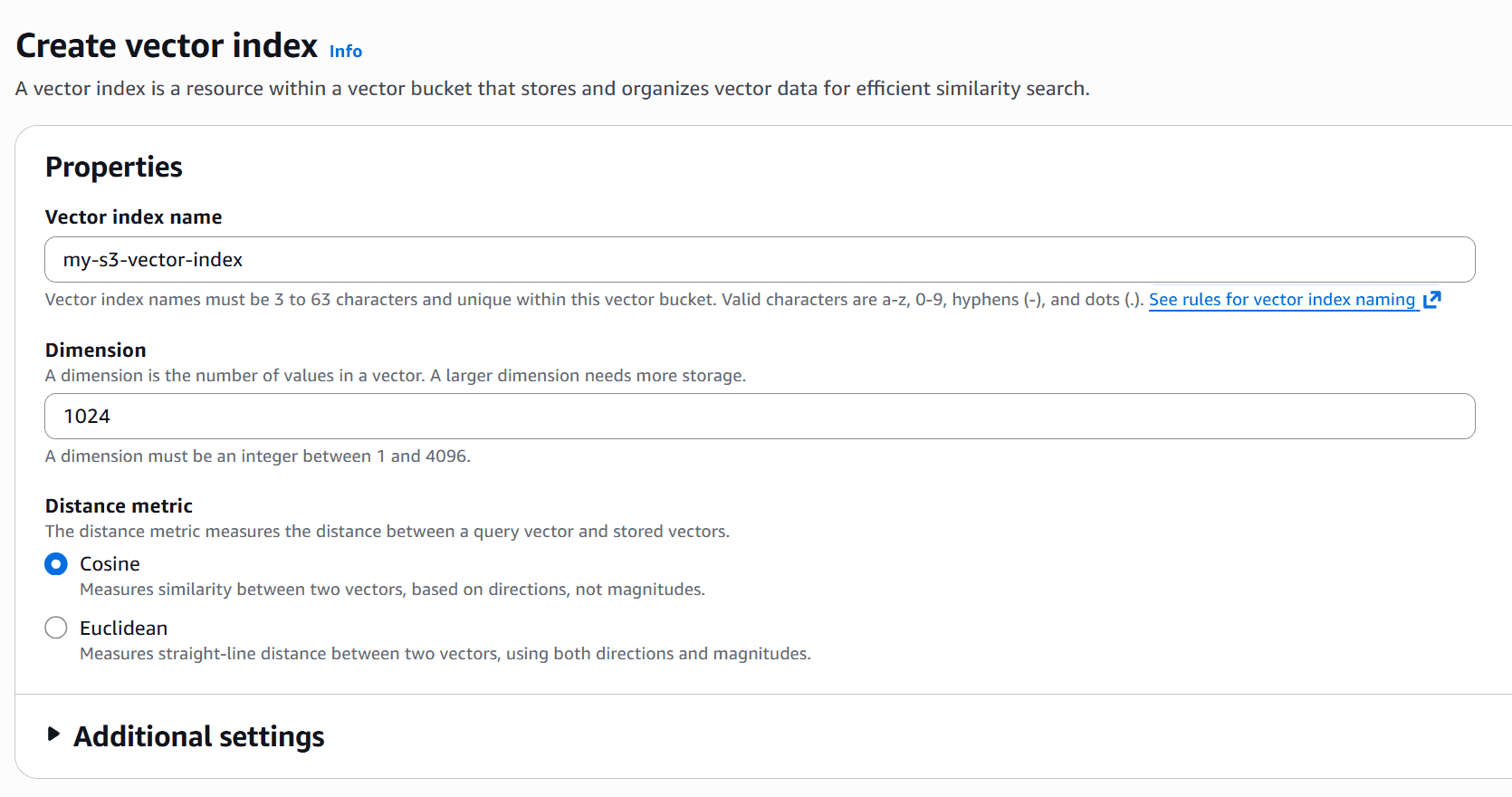Click the vector index description under the title
1512x797 pixels.
click(x=552, y=89)
